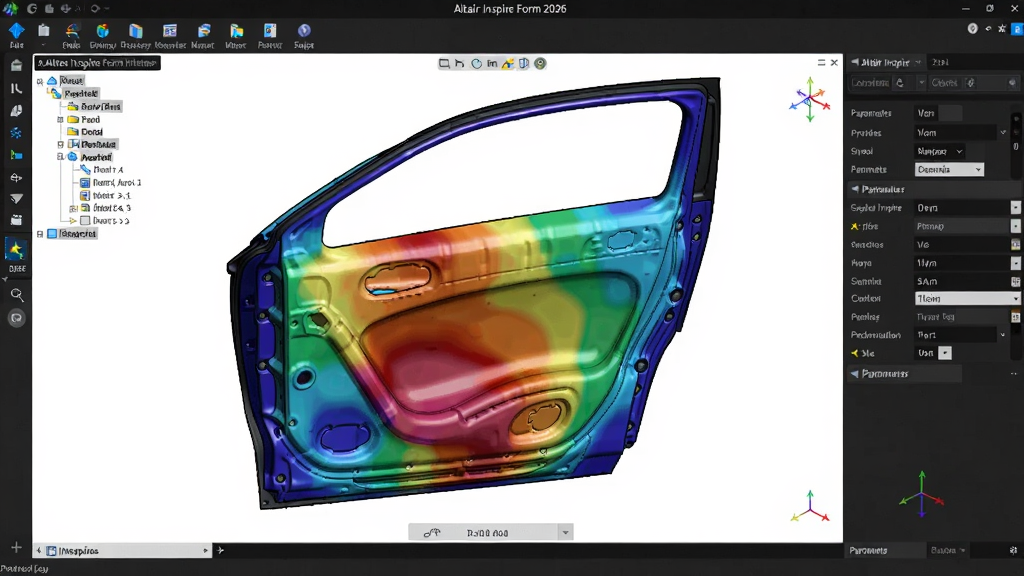Click the top-right view orientation axis triad
1024x576 pixels.
[x=810, y=100]
